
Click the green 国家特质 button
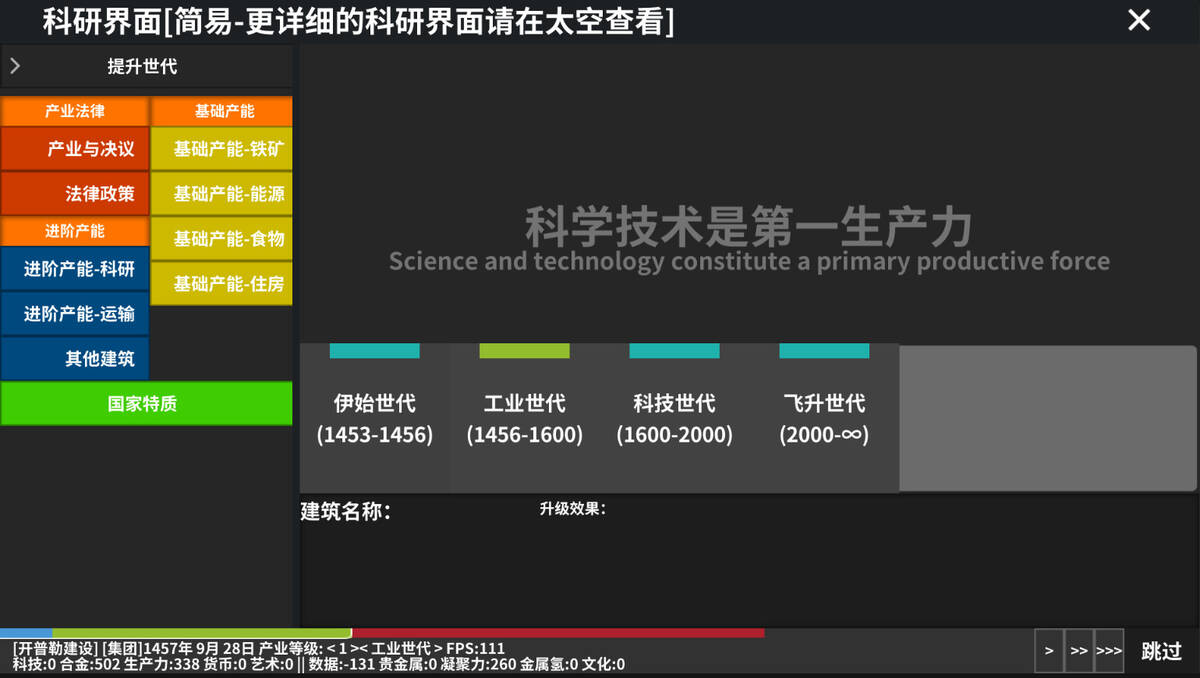pos(146,404)
